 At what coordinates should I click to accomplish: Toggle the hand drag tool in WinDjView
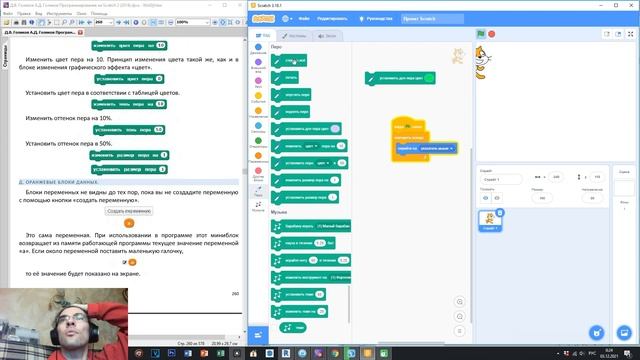click(x=41, y=22)
